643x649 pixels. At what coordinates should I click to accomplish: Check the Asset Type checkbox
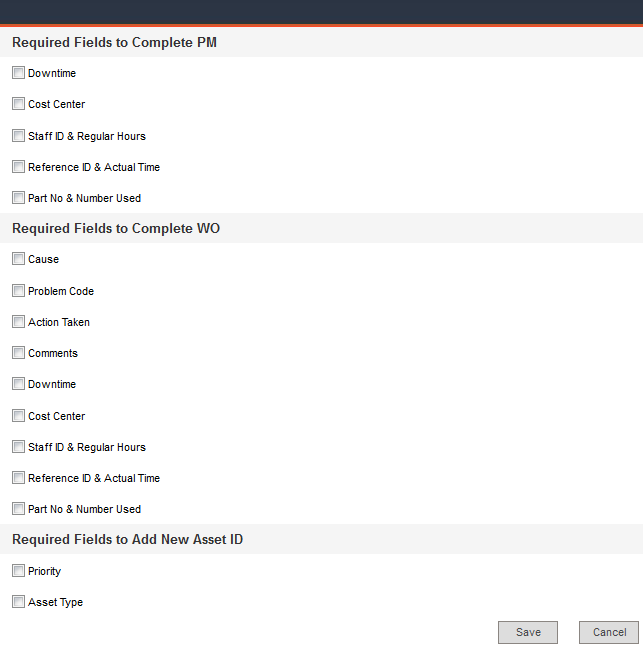[18, 602]
